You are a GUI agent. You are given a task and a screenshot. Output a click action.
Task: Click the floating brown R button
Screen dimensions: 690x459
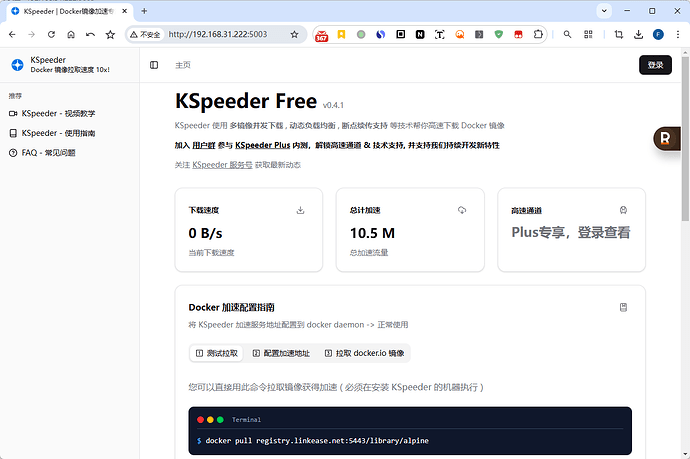click(x=666, y=138)
